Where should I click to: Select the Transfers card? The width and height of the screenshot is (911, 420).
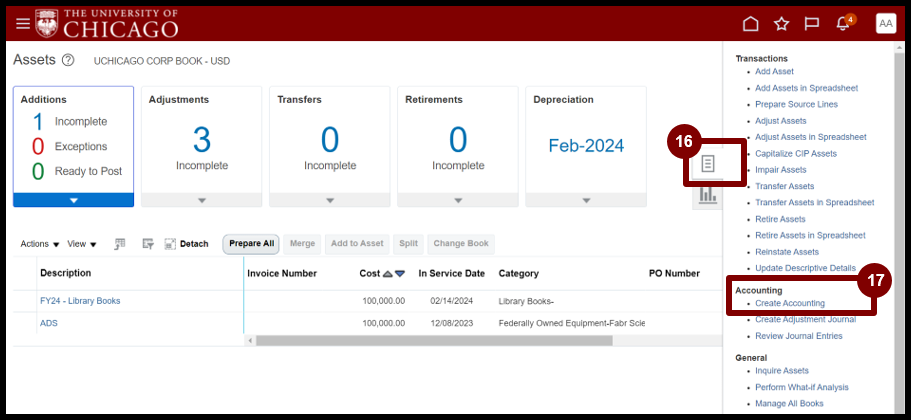[330, 146]
